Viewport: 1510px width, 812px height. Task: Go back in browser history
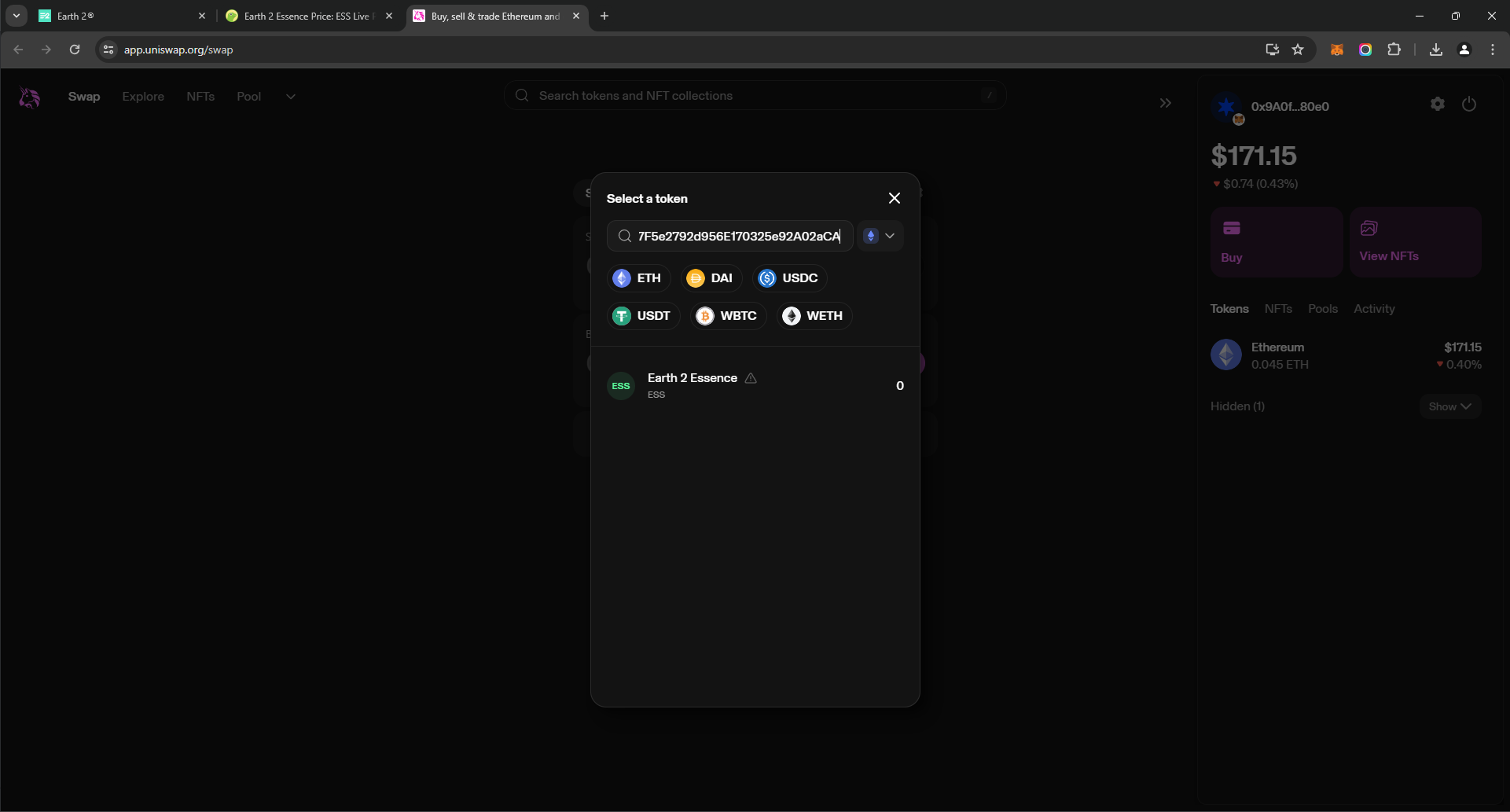pos(18,50)
